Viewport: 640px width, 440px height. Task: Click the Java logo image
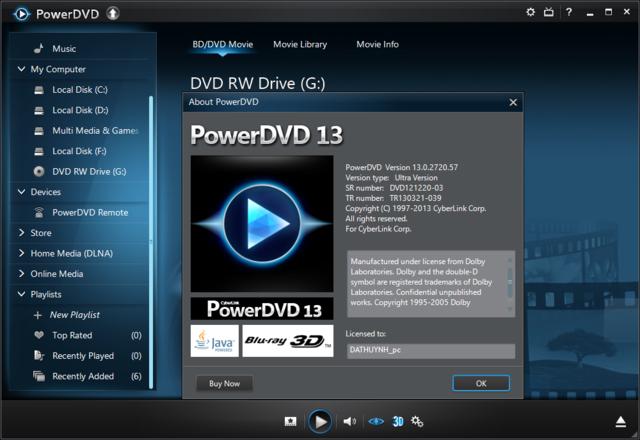[215, 341]
